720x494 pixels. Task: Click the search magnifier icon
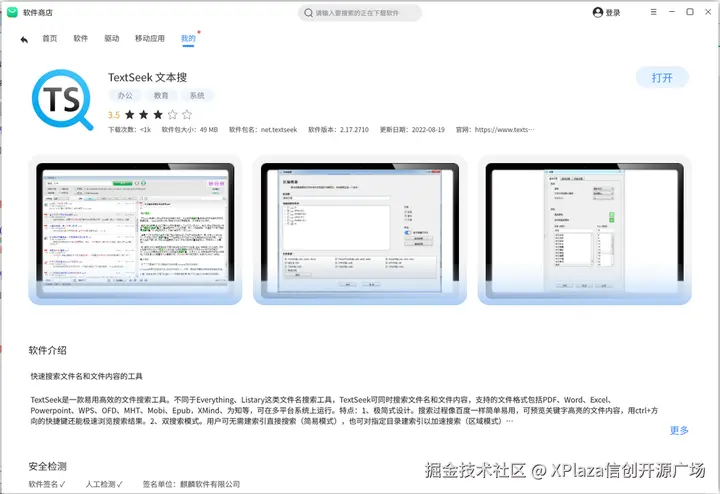[x=309, y=13]
